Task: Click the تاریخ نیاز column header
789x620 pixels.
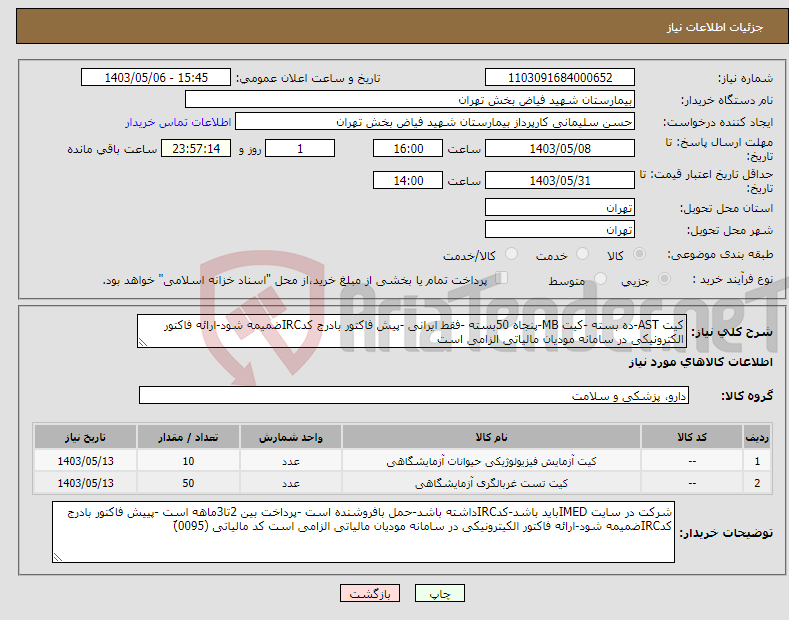Action: point(85,437)
